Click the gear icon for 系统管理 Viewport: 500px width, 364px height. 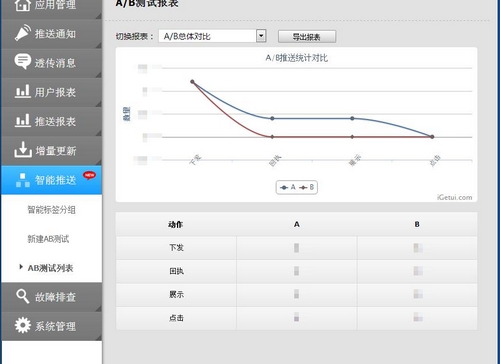[23, 325]
